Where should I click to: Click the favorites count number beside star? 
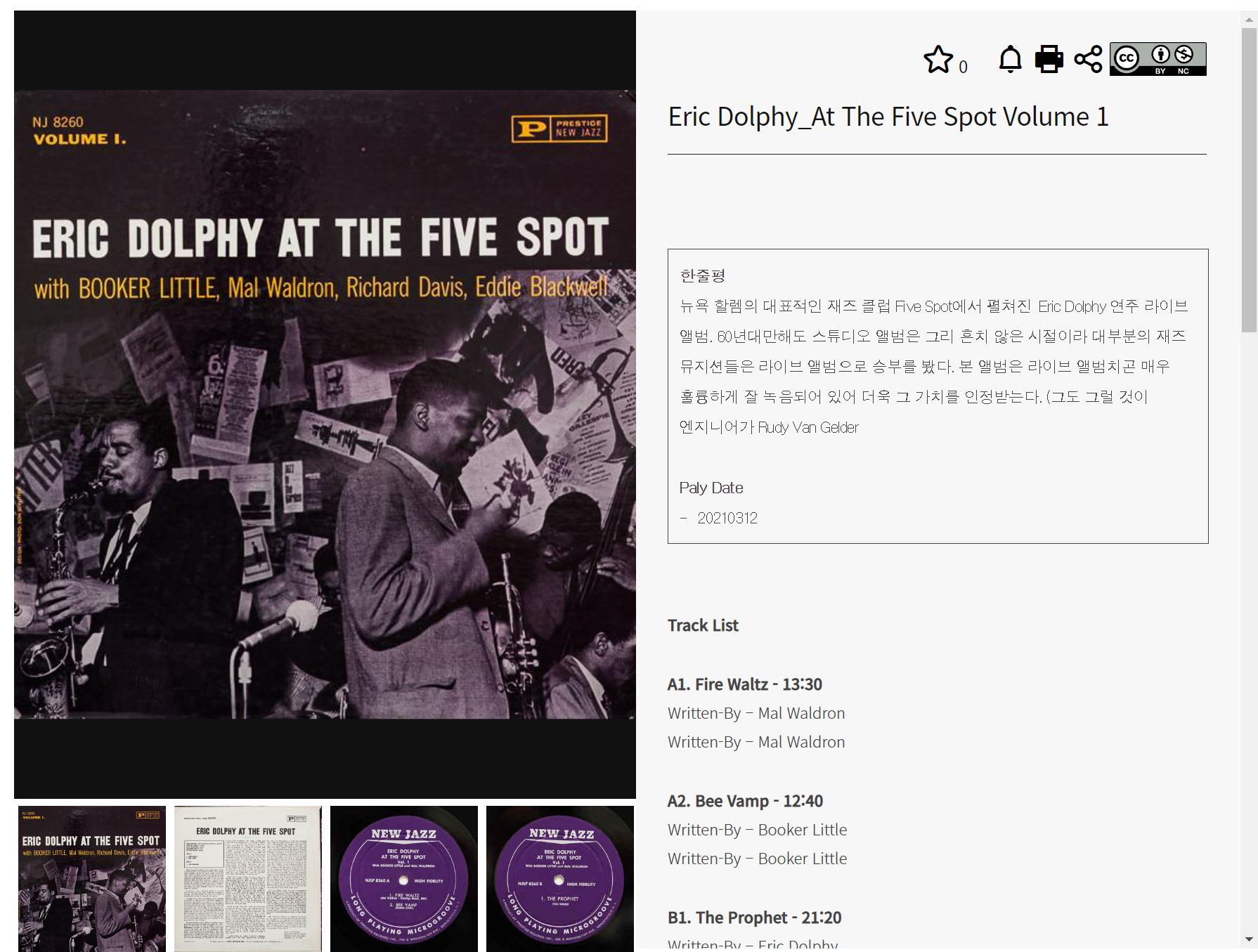pos(963,67)
